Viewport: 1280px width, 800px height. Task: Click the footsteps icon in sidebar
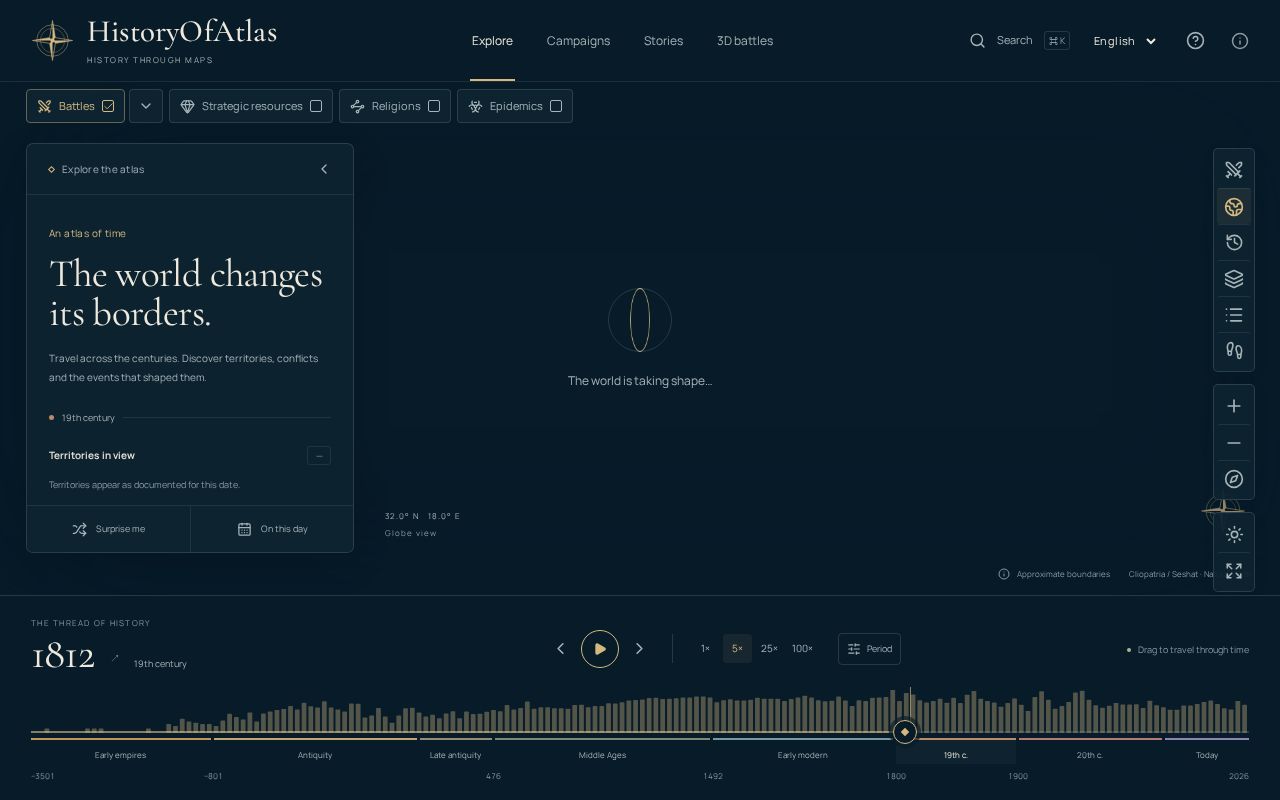[1234, 351]
